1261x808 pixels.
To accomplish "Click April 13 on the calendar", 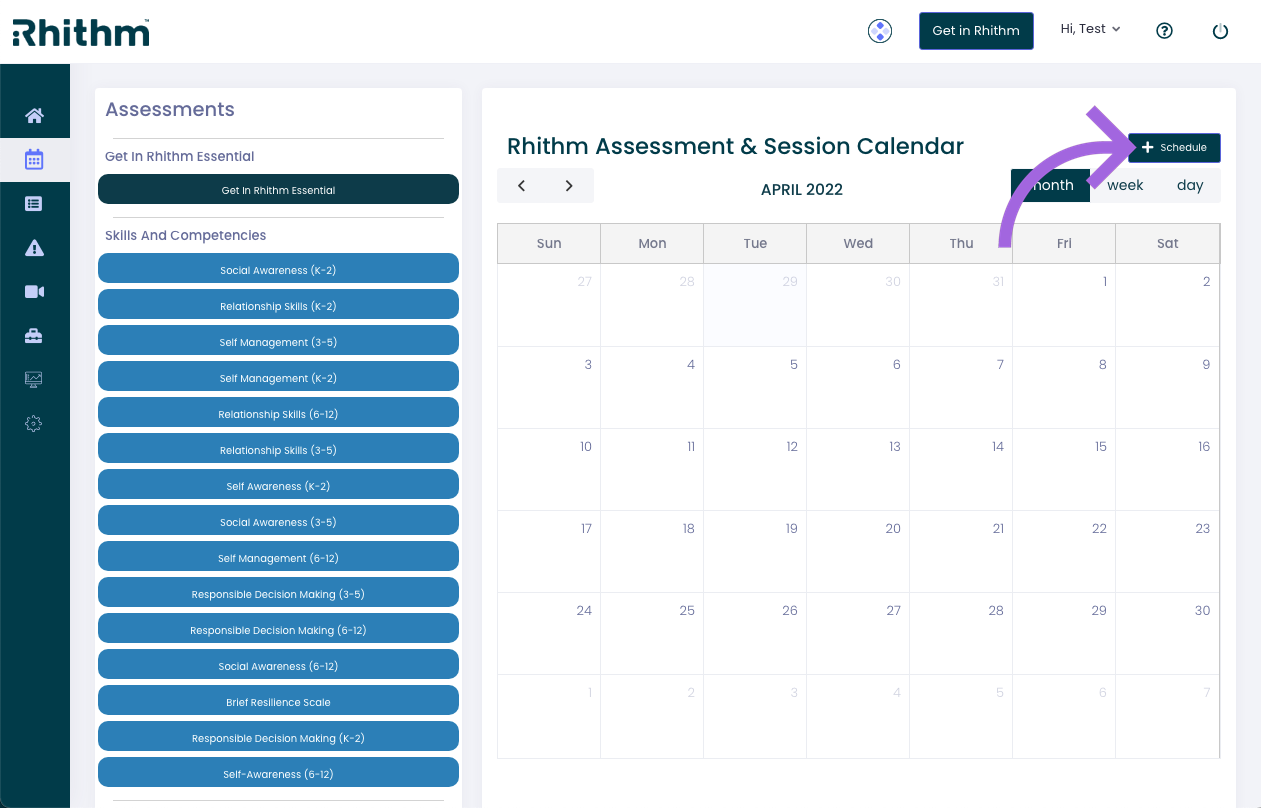I will (858, 470).
